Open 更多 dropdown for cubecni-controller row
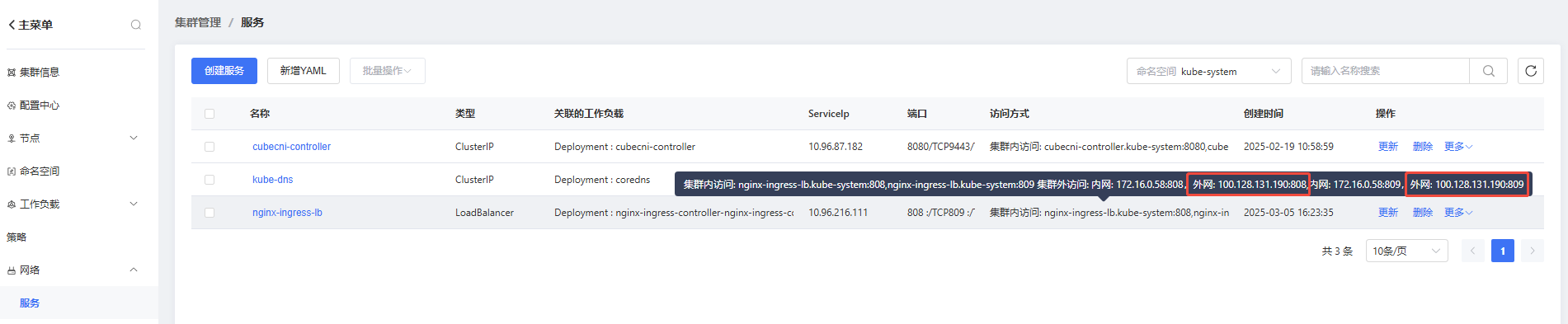The image size is (1568, 324). click(x=1458, y=147)
